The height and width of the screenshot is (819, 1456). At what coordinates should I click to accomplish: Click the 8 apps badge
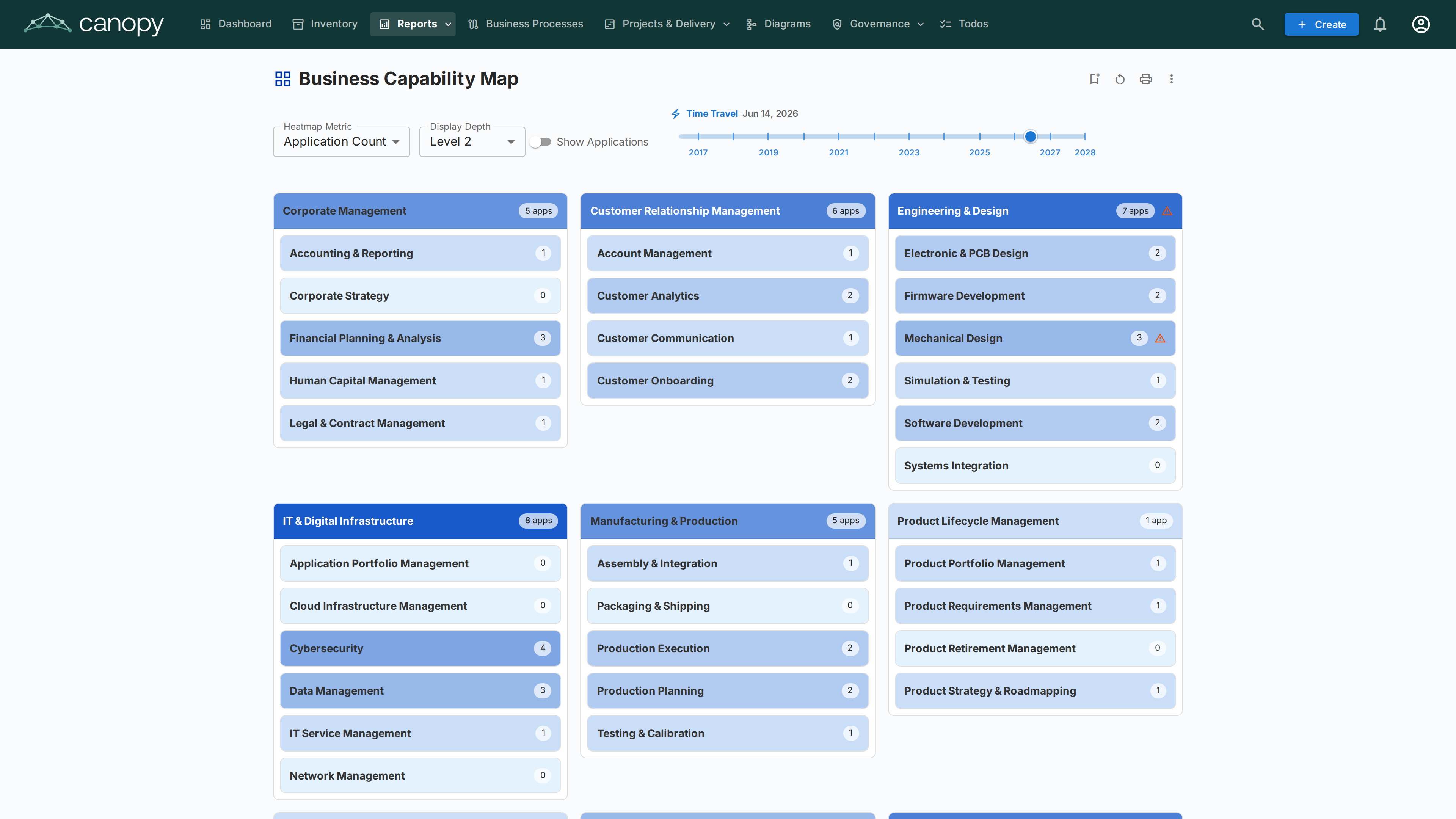click(x=538, y=521)
